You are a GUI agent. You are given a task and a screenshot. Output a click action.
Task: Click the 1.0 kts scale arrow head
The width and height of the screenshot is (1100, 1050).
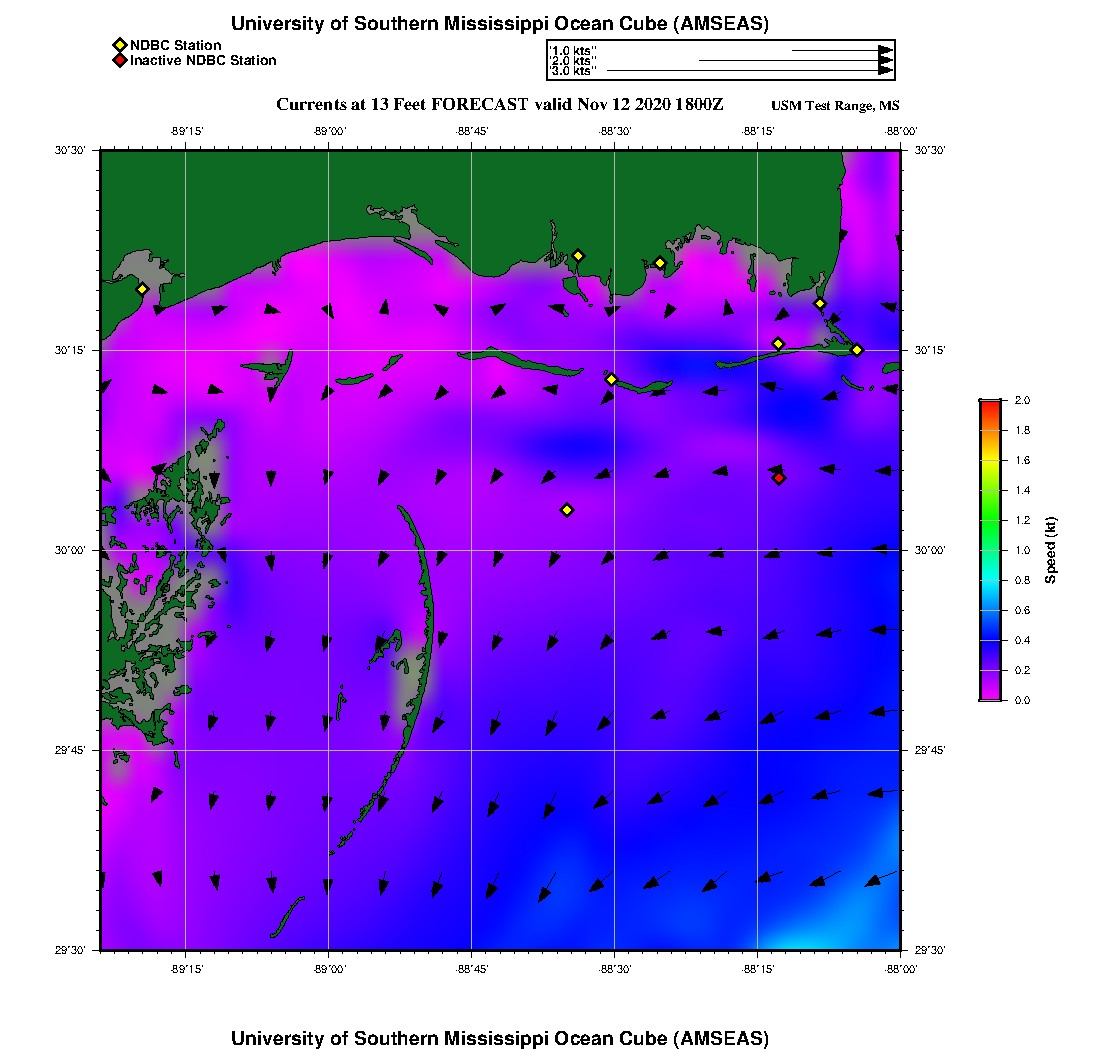(885, 50)
